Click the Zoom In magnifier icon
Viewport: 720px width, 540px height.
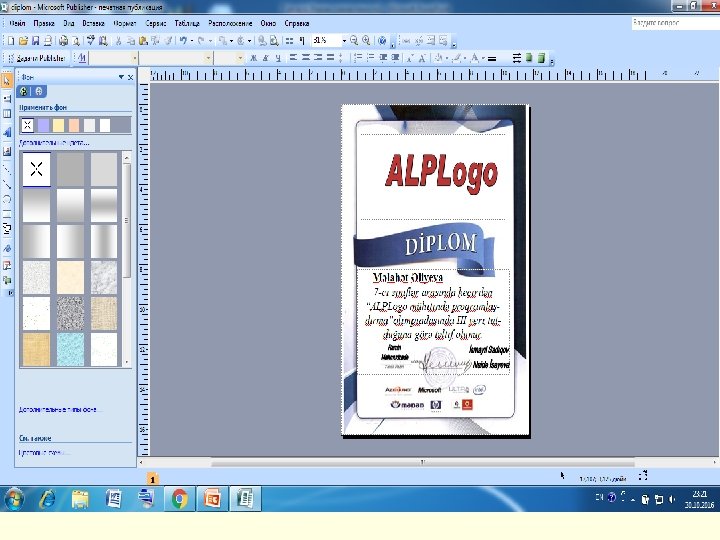[366, 40]
